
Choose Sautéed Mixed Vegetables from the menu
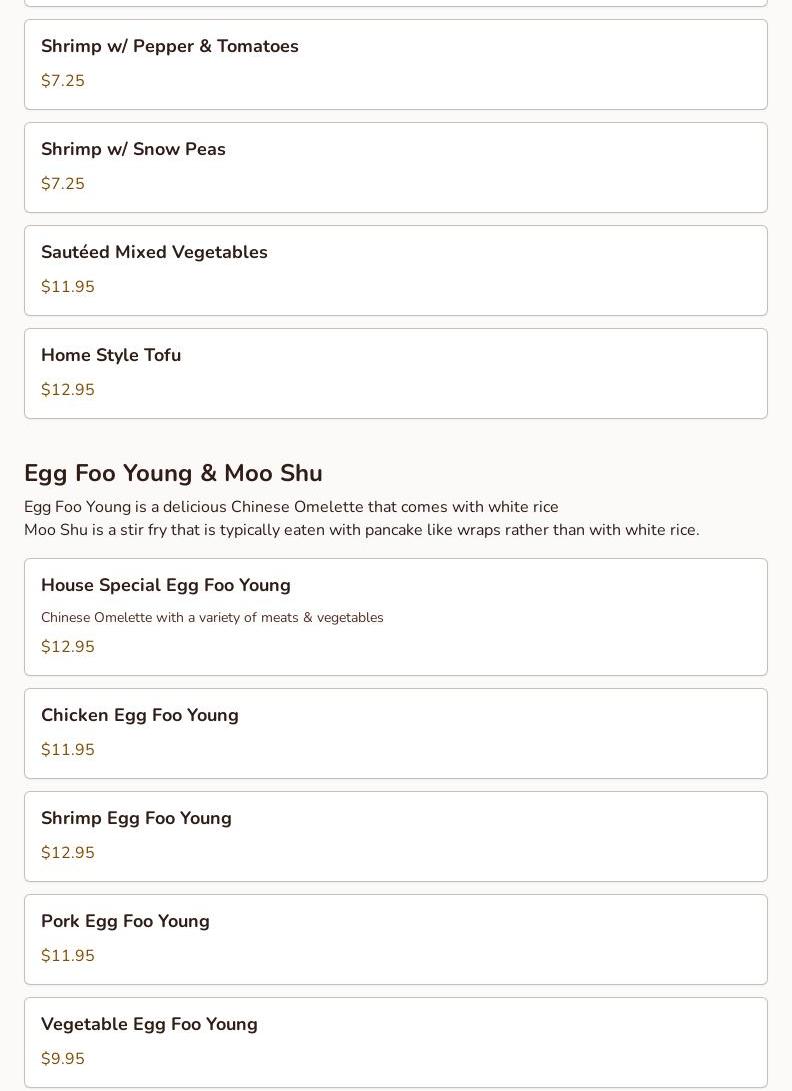pyautogui.click(x=154, y=253)
